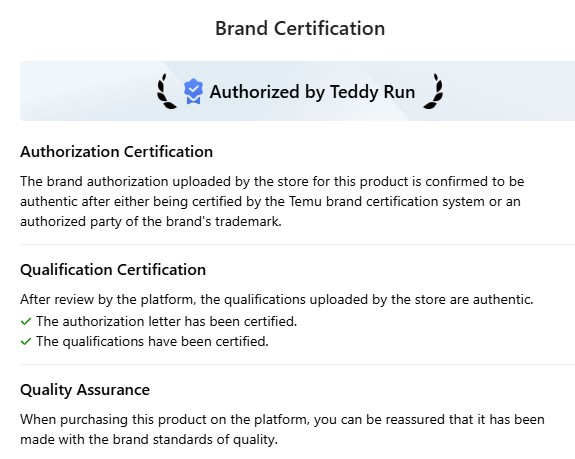Screen dimensions: 575x459
Task: Click 'The authorization letter has been certified' line
Action: click(166, 322)
